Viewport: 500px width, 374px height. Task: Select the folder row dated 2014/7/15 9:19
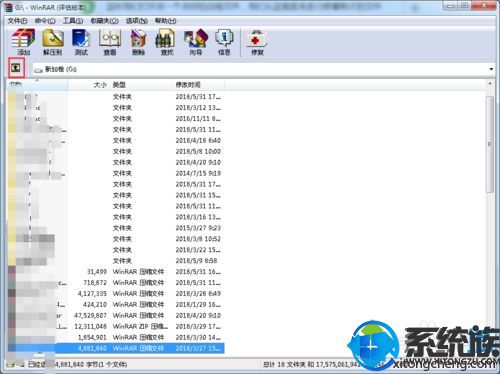click(x=116, y=173)
